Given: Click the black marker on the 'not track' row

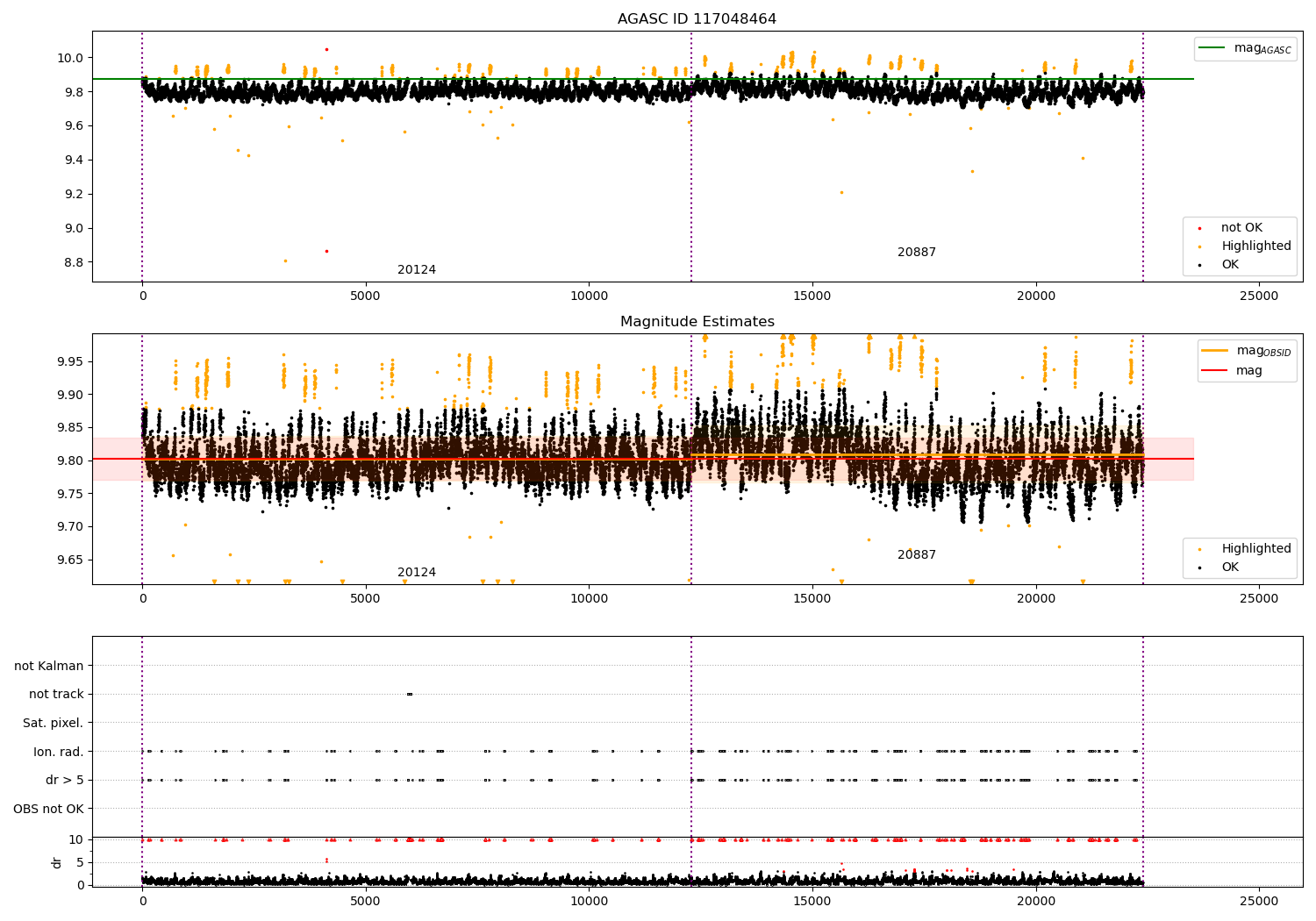Looking at the screenshot, I should pos(410,695).
